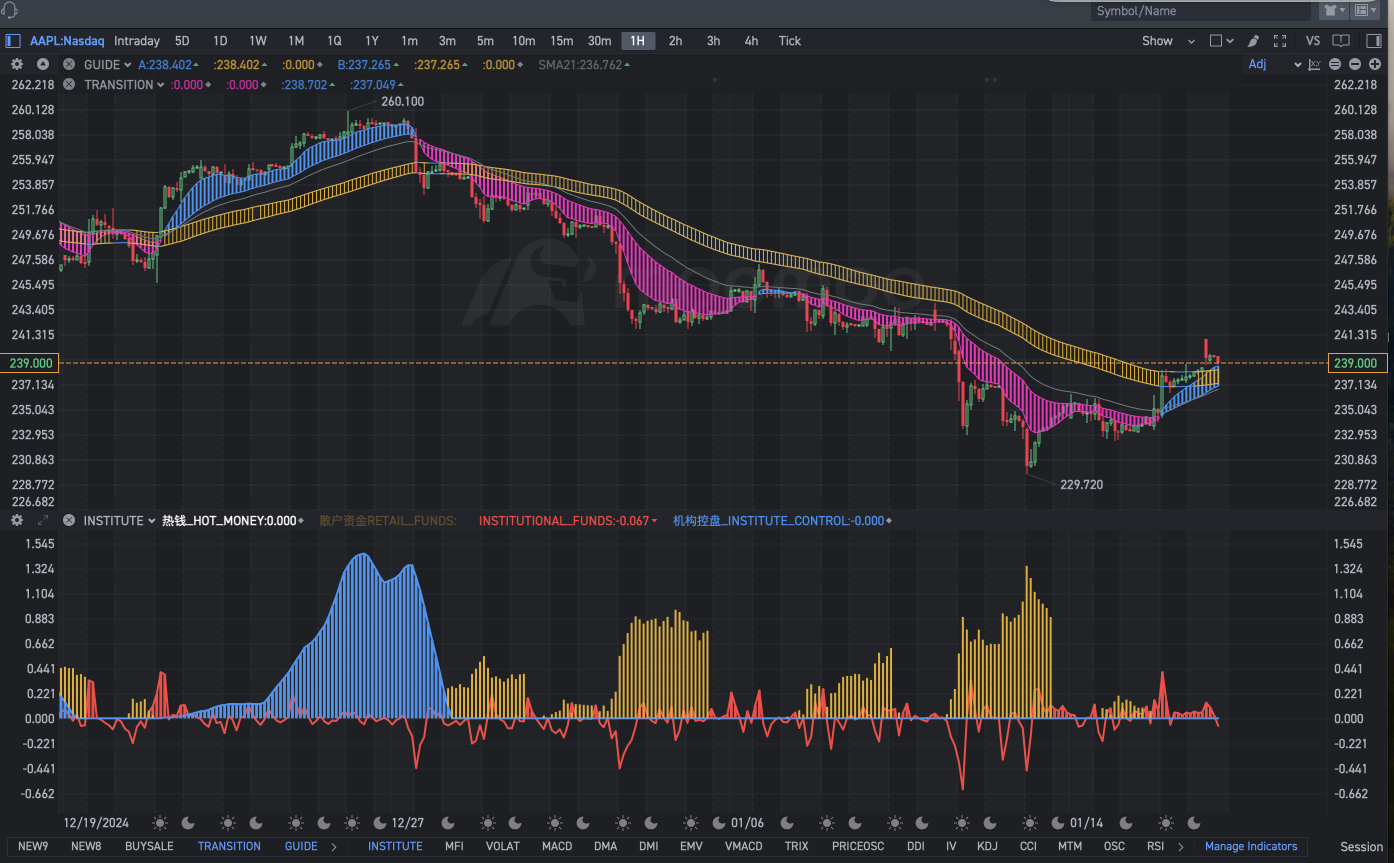Click the 260.100 high price annotation
Viewport: 1394px width, 863px height.
click(x=402, y=101)
